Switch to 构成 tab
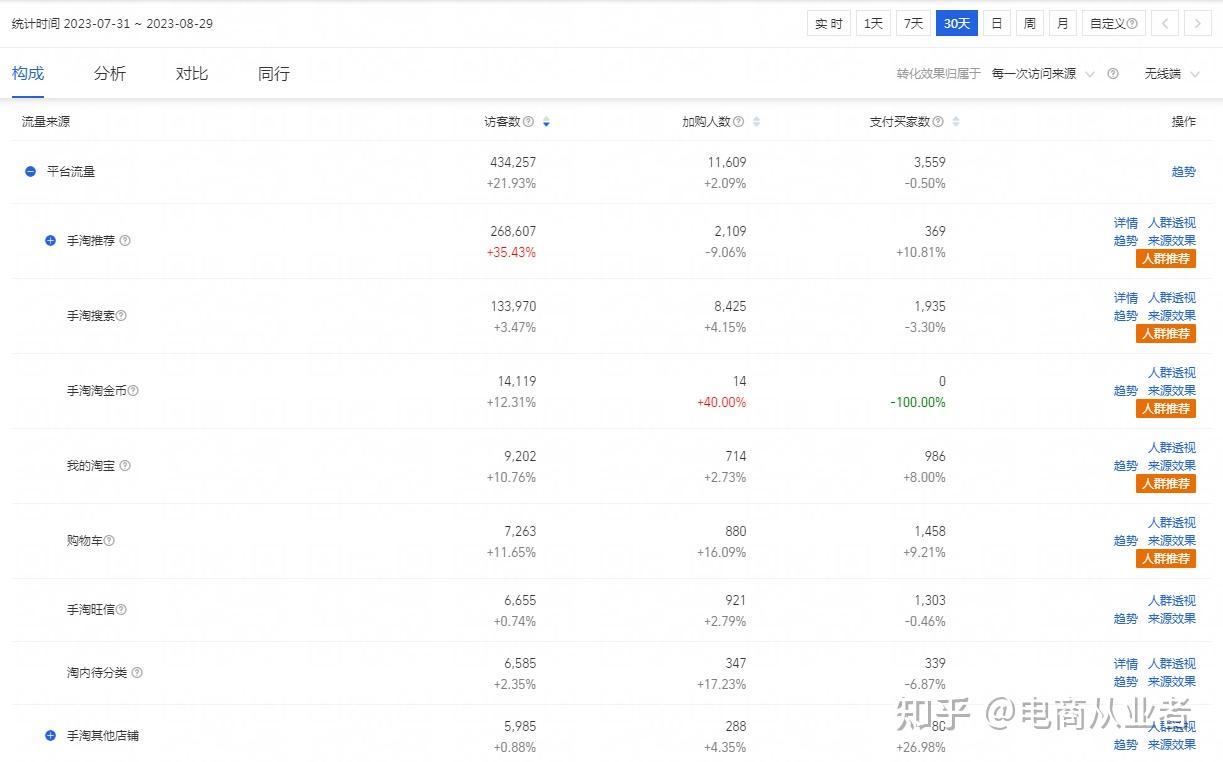Viewport: 1223px width, 762px height. 28,74
